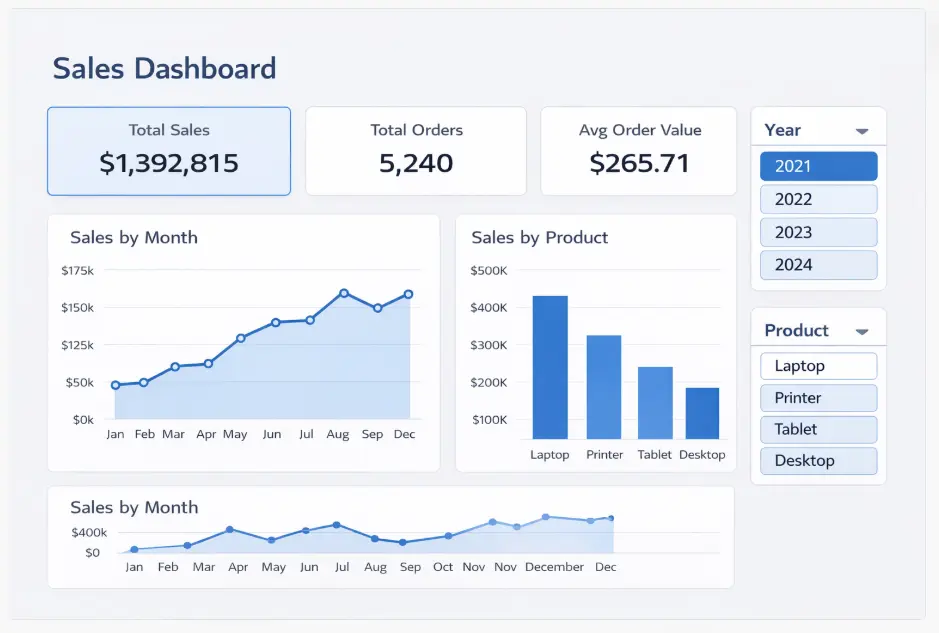Click the Product slicer header text

[x=796, y=331]
